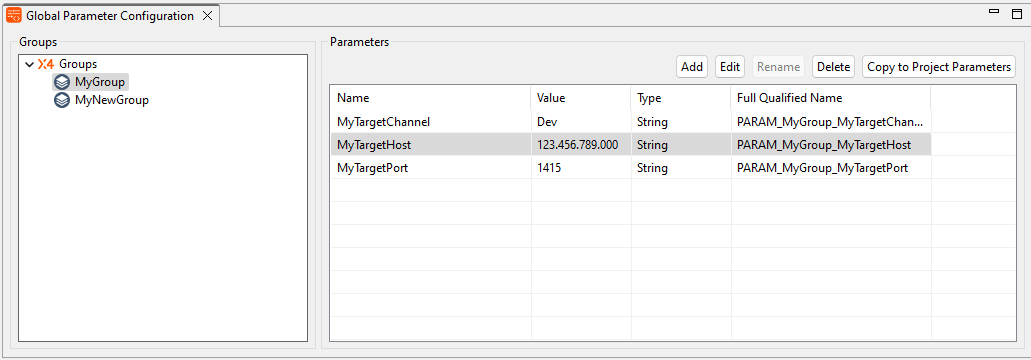
Task: Delete the selected parameter
Action: [x=834, y=66]
